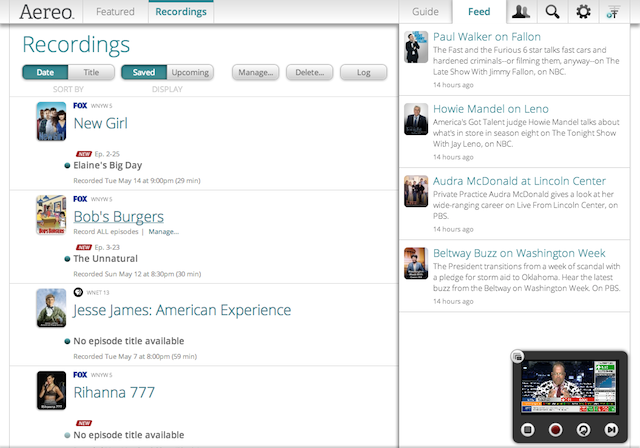Switch to the Recordings tab
The height and width of the screenshot is (448, 640).
(x=181, y=12)
